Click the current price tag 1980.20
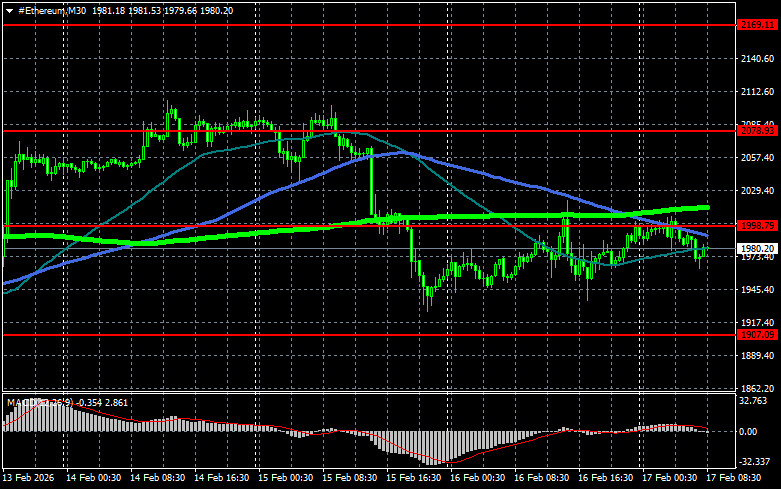Viewport: 781px width, 489px height. (x=757, y=247)
